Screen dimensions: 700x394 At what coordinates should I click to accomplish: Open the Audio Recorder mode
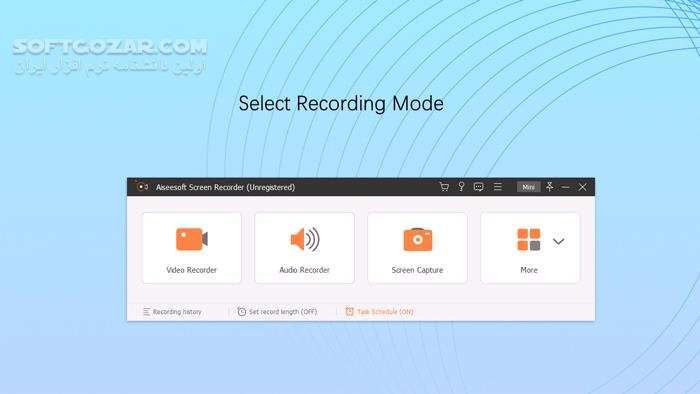(x=304, y=248)
